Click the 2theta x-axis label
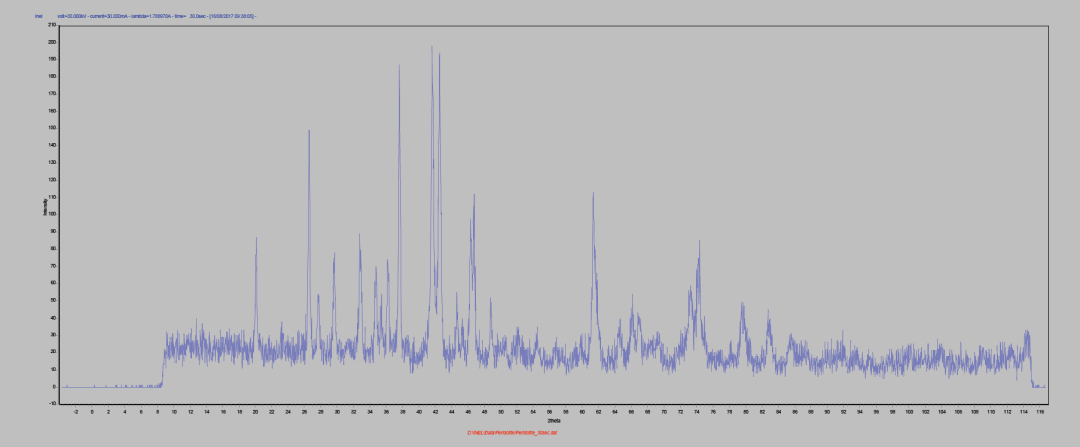This screenshot has height=447, width=1080. (554, 420)
